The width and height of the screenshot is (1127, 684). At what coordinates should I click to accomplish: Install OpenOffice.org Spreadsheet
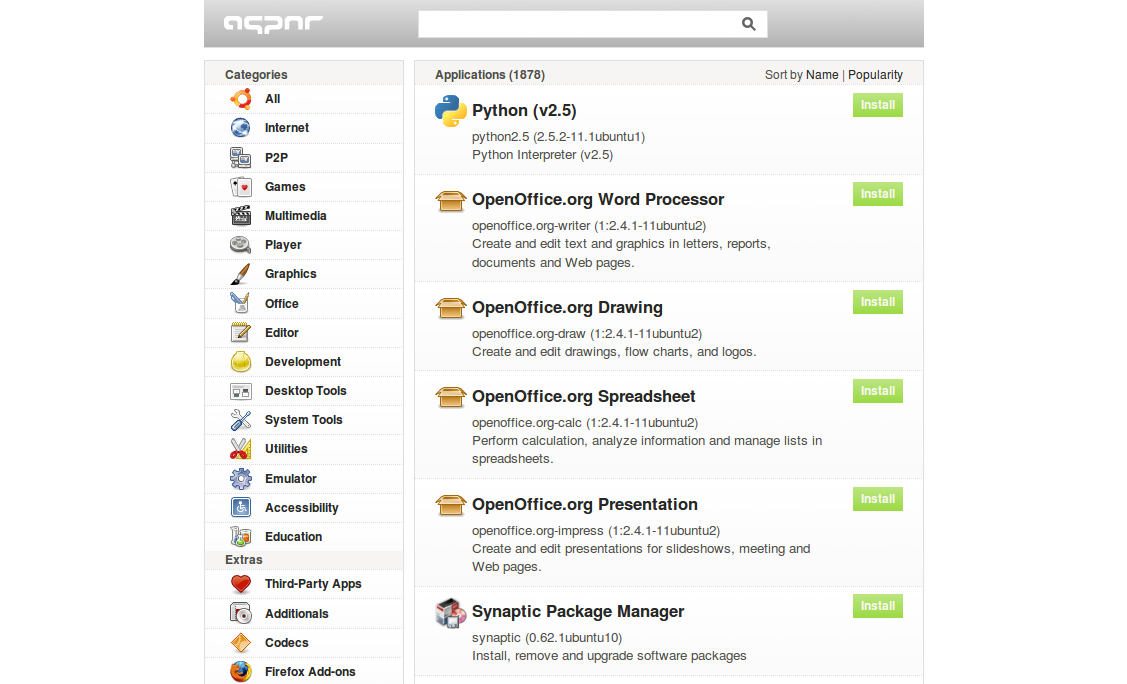pyautogui.click(x=878, y=391)
